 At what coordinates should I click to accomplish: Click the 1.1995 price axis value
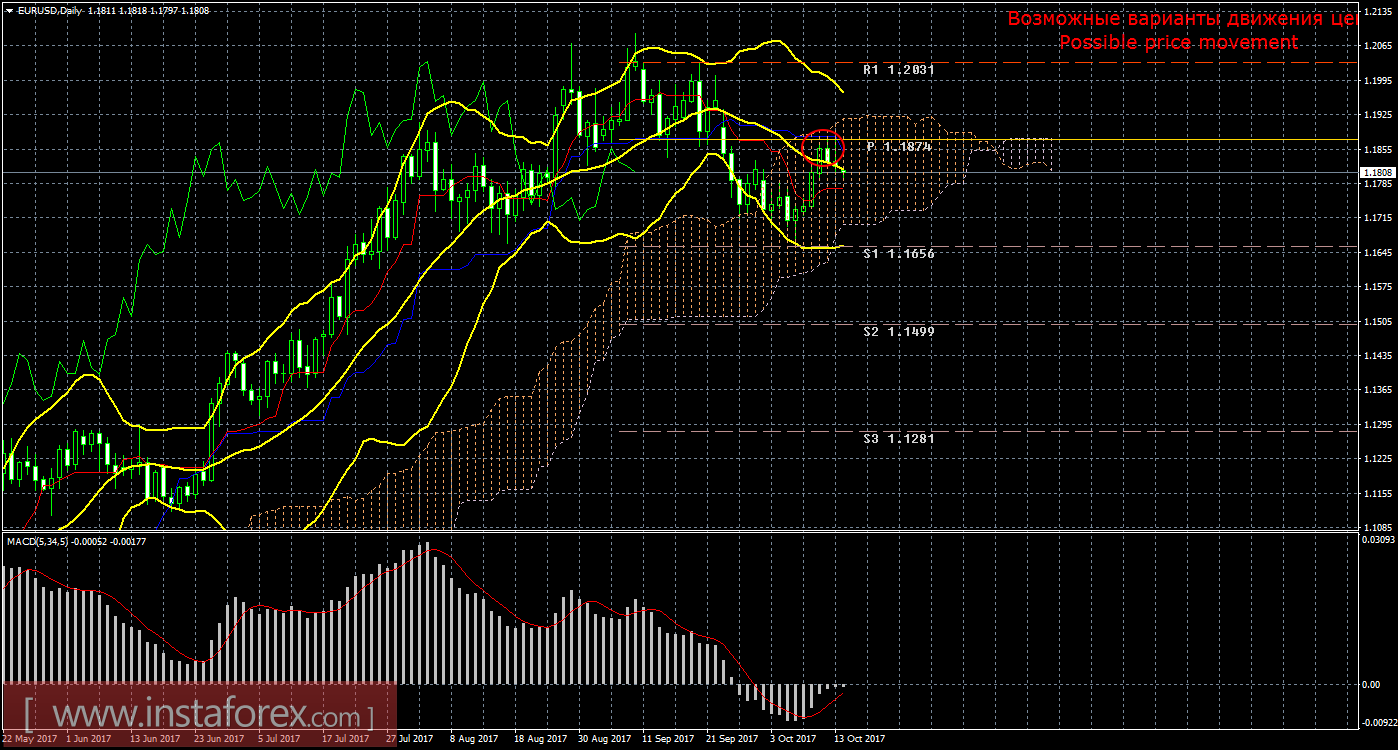(1378, 81)
